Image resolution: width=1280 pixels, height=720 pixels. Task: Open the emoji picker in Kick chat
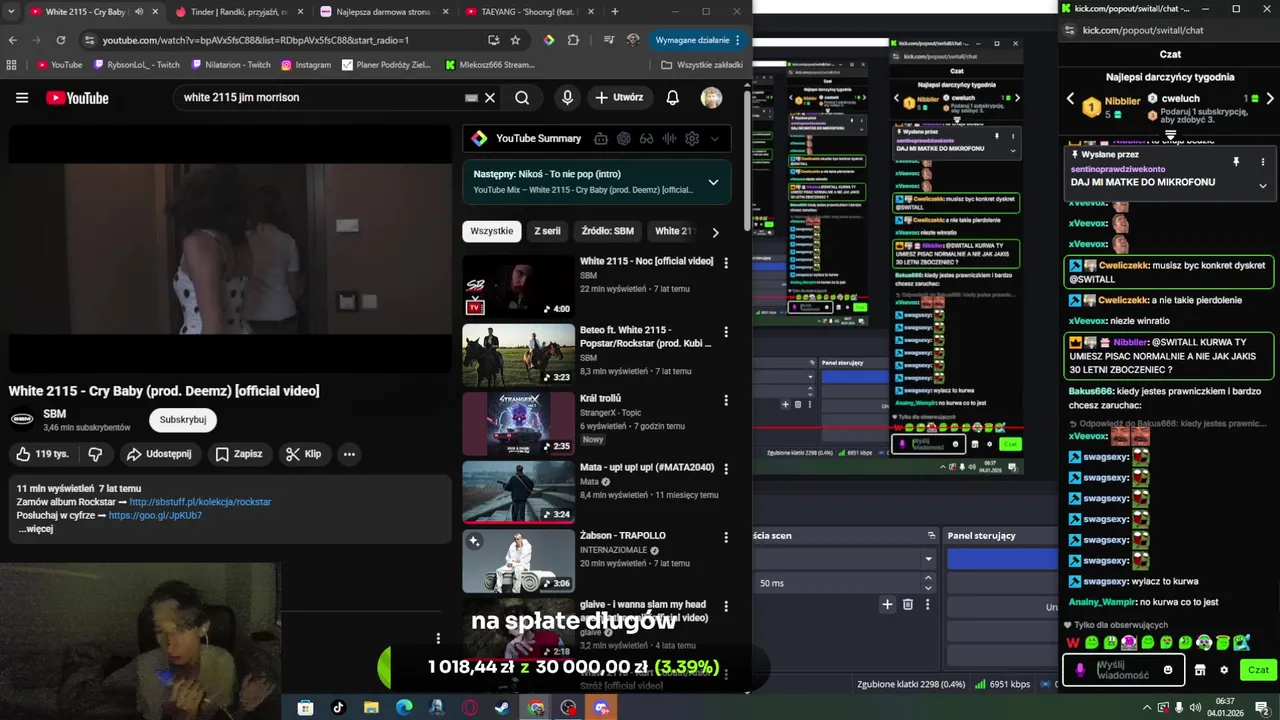click(1167, 670)
